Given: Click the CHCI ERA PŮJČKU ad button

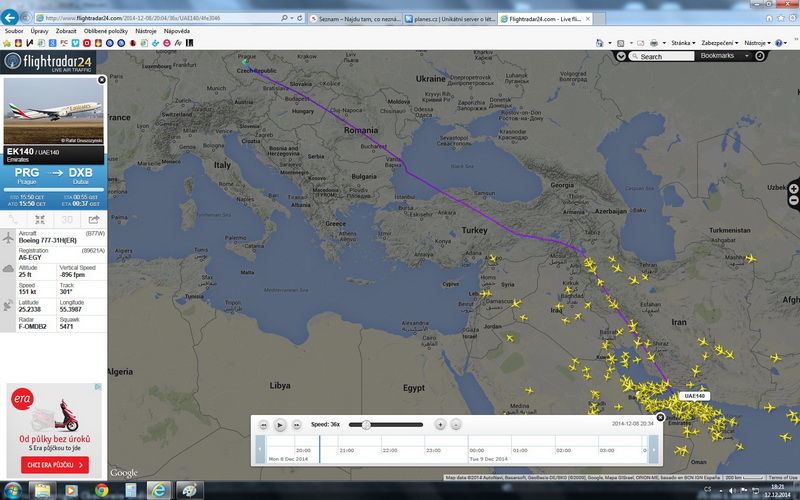Looking at the screenshot, I should click(55, 465).
